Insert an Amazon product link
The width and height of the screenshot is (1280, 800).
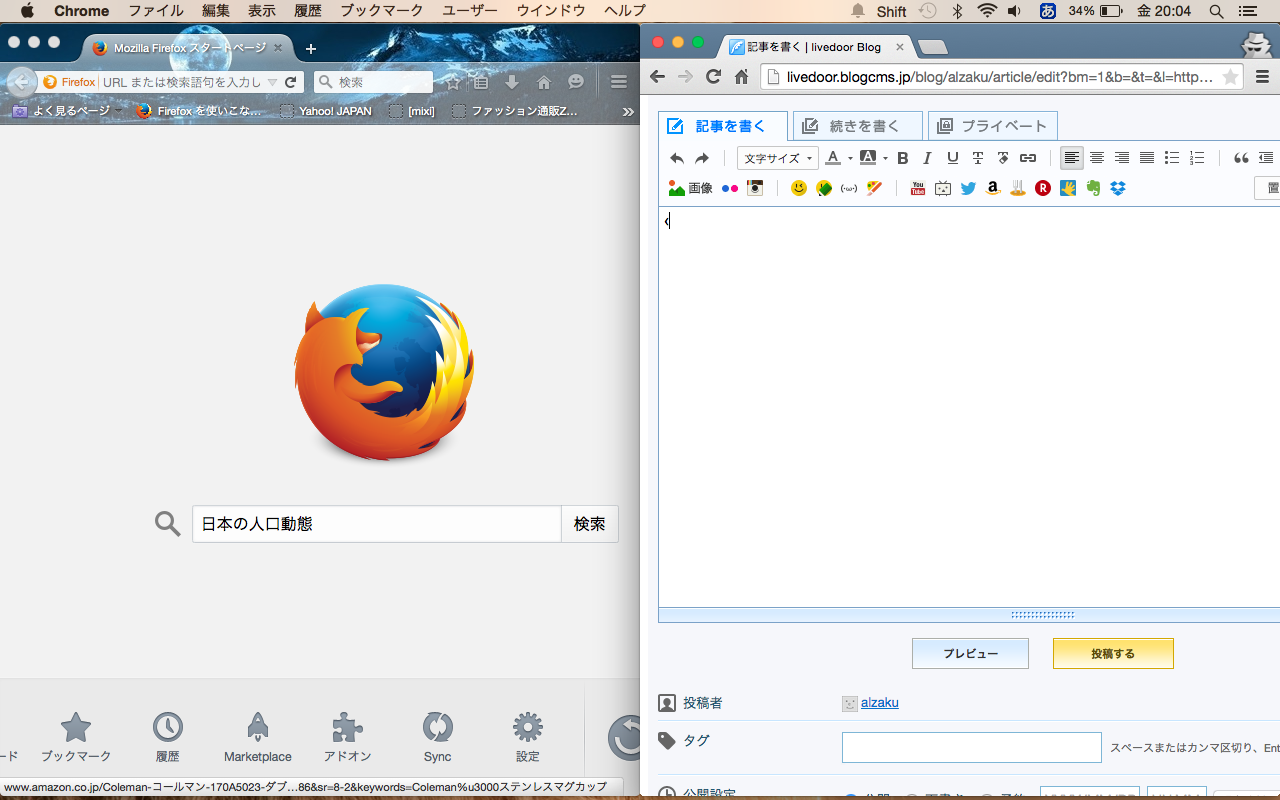(x=993, y=188)
